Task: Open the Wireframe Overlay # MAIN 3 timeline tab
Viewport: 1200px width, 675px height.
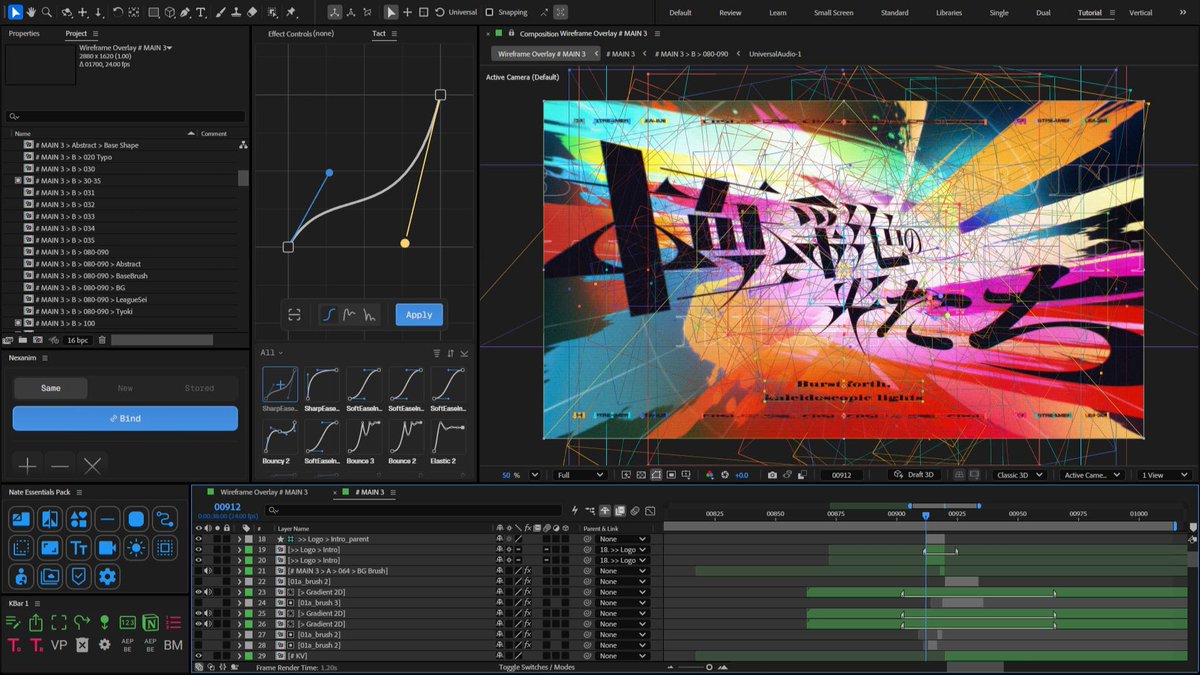Action: [x=264, y=492]
